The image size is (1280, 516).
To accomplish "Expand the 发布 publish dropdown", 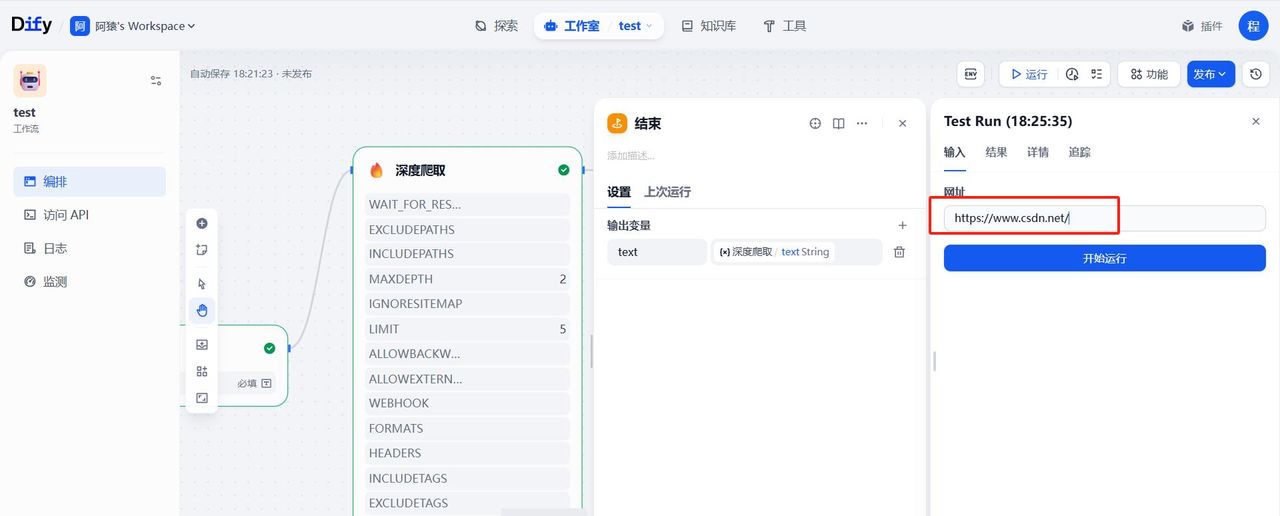I will click(1211, 74).
